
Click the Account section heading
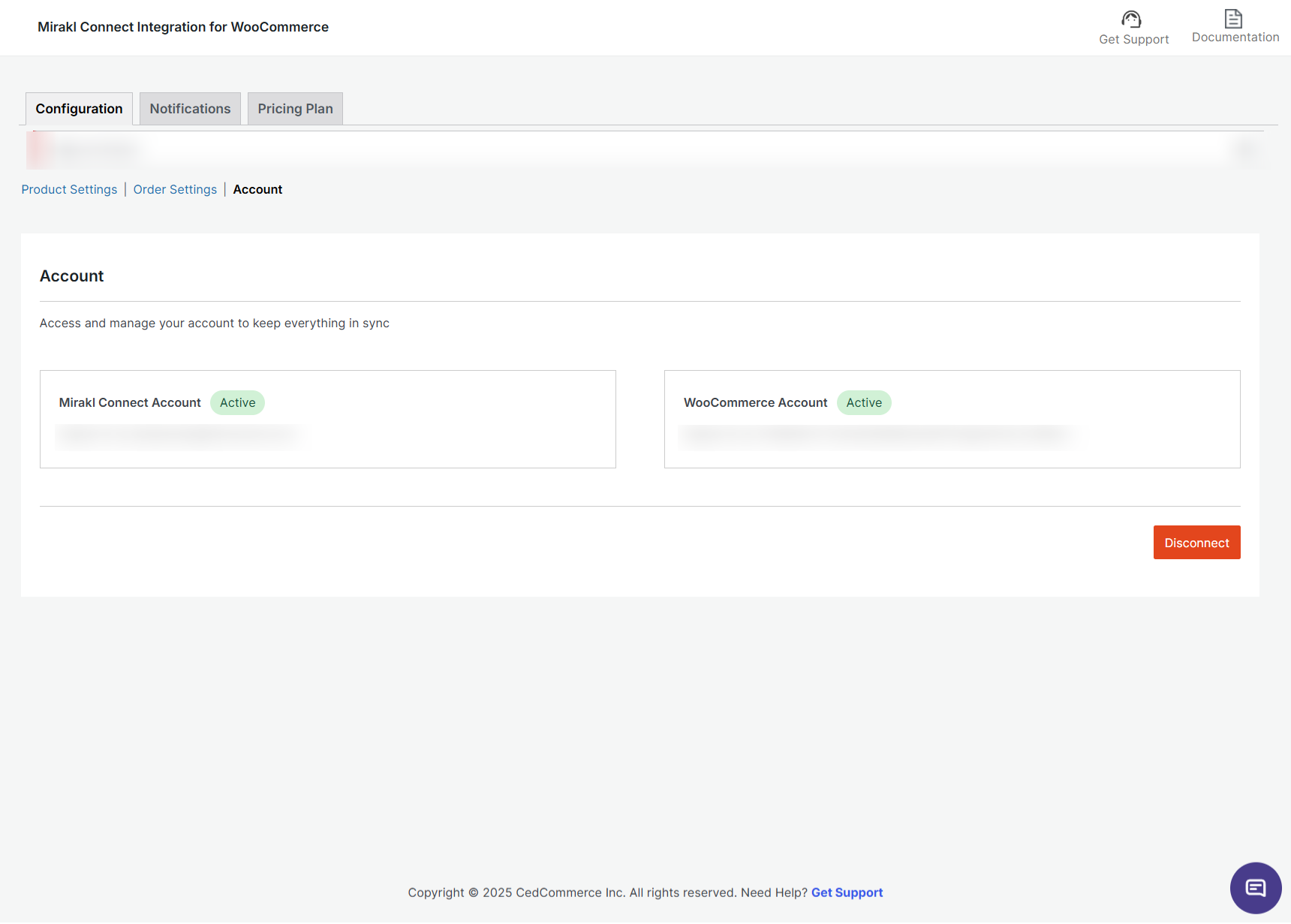tap(71, 276)
